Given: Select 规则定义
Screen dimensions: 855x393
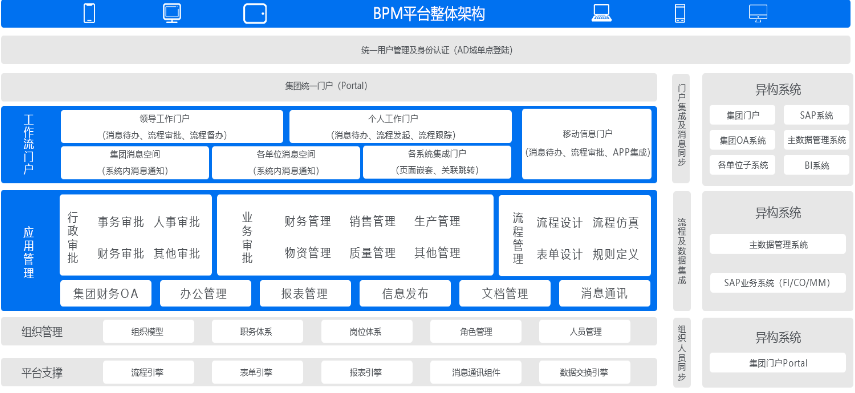Looking at the screenshot, I should coord(616,255).
